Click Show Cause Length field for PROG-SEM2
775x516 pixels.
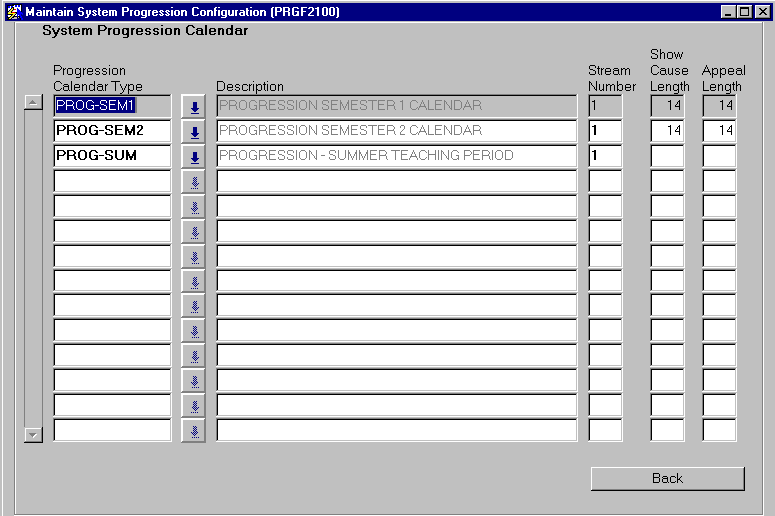pyautogui.click(x=667, y=131)
